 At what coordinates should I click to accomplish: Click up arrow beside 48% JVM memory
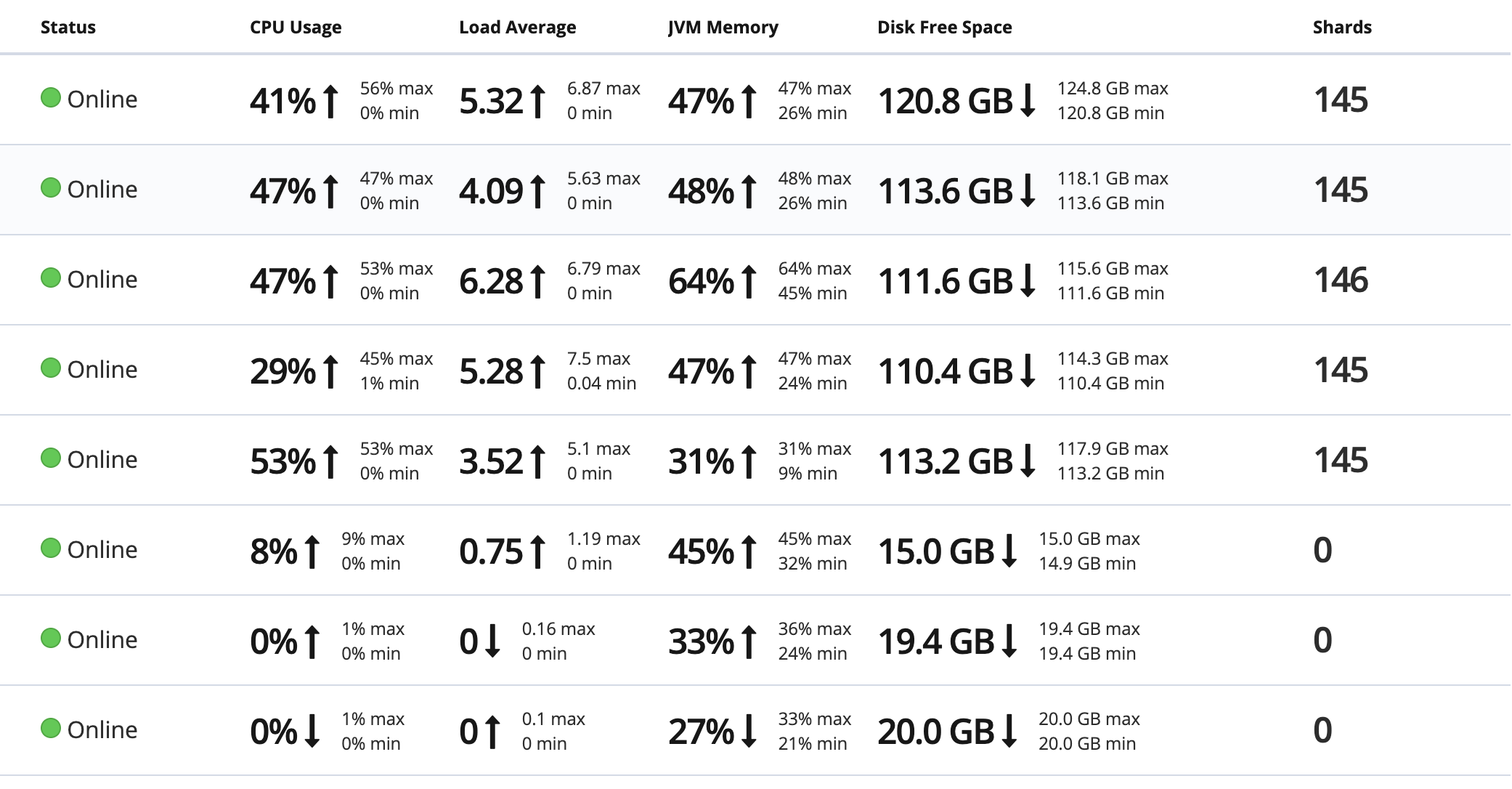pos(749,191)
